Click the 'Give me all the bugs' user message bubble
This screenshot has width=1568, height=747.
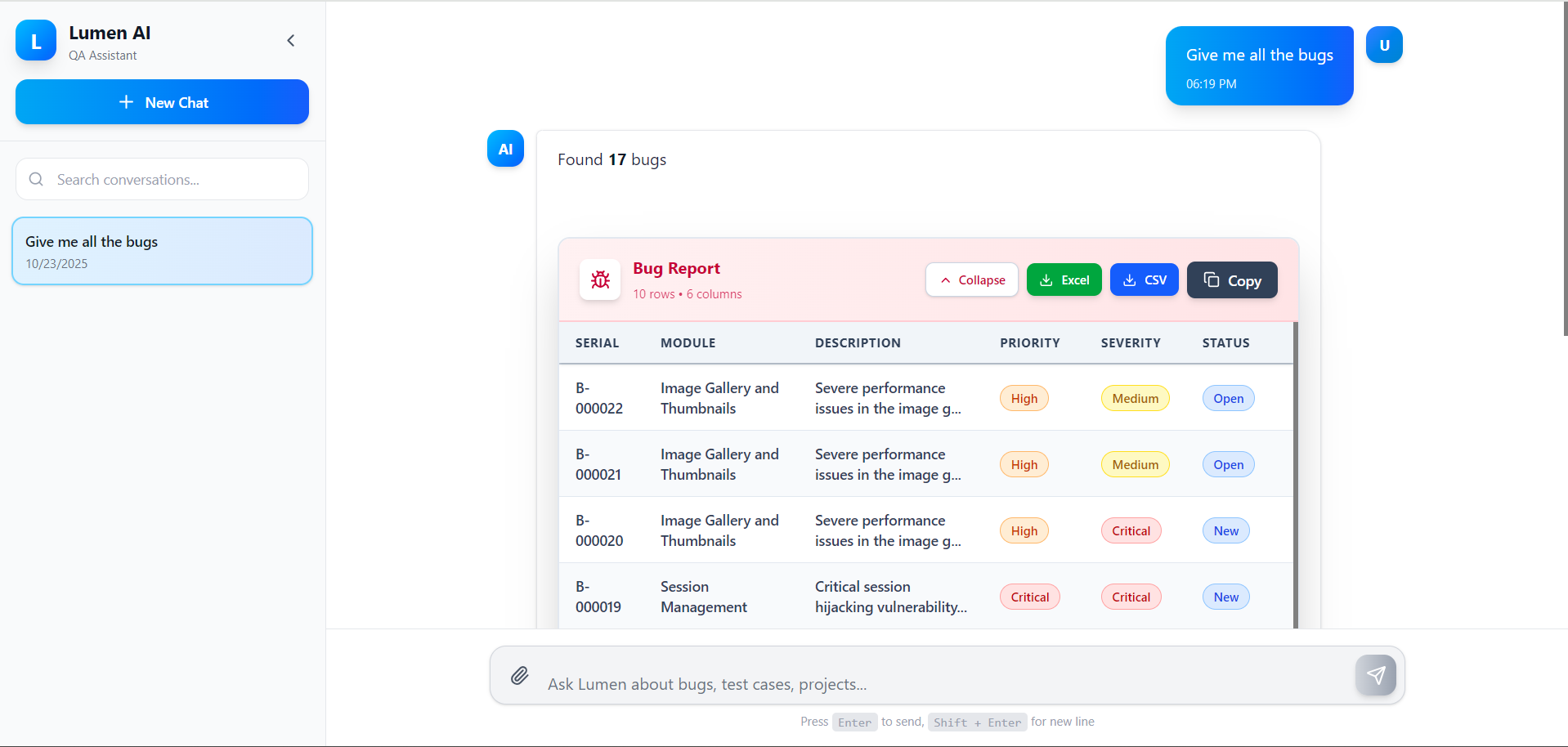(1259, 65)
